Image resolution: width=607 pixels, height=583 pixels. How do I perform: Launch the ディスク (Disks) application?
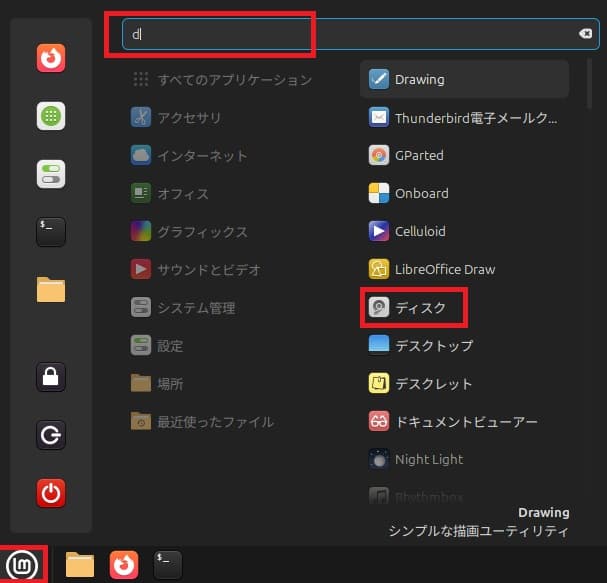(465, 308)
